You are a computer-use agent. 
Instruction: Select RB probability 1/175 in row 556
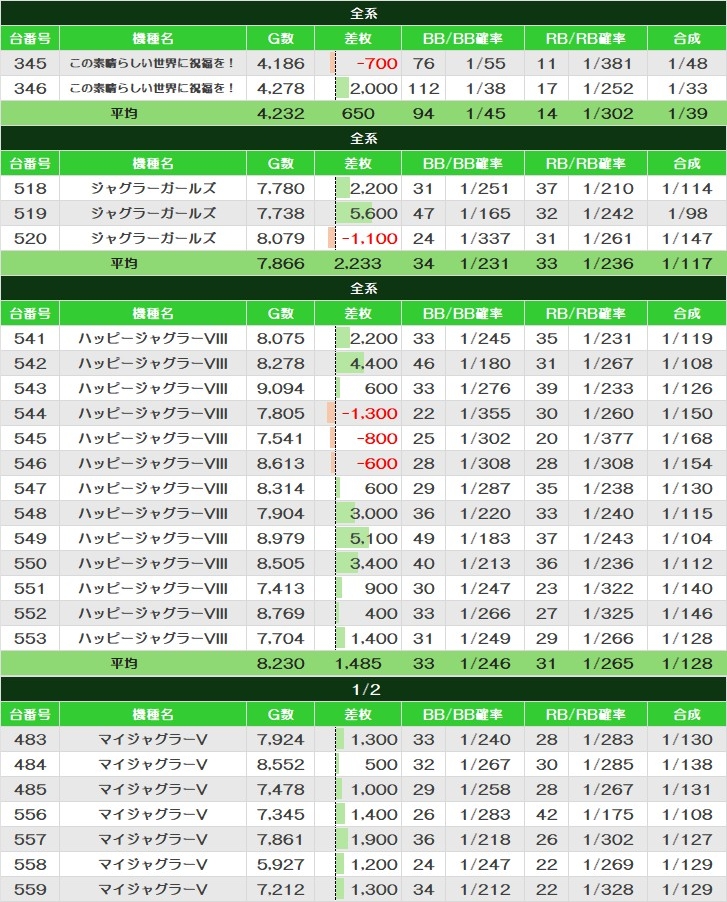point(607,815)
